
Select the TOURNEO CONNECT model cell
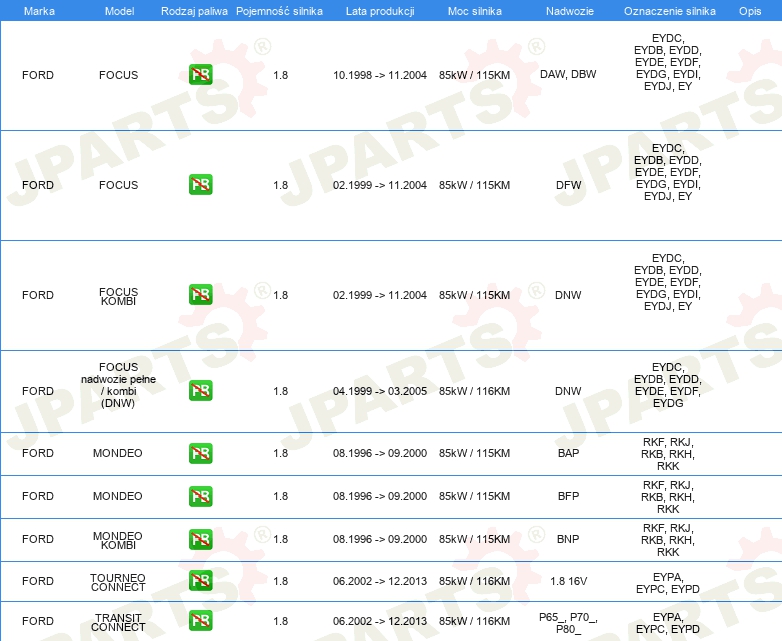(x=118, y=582)
